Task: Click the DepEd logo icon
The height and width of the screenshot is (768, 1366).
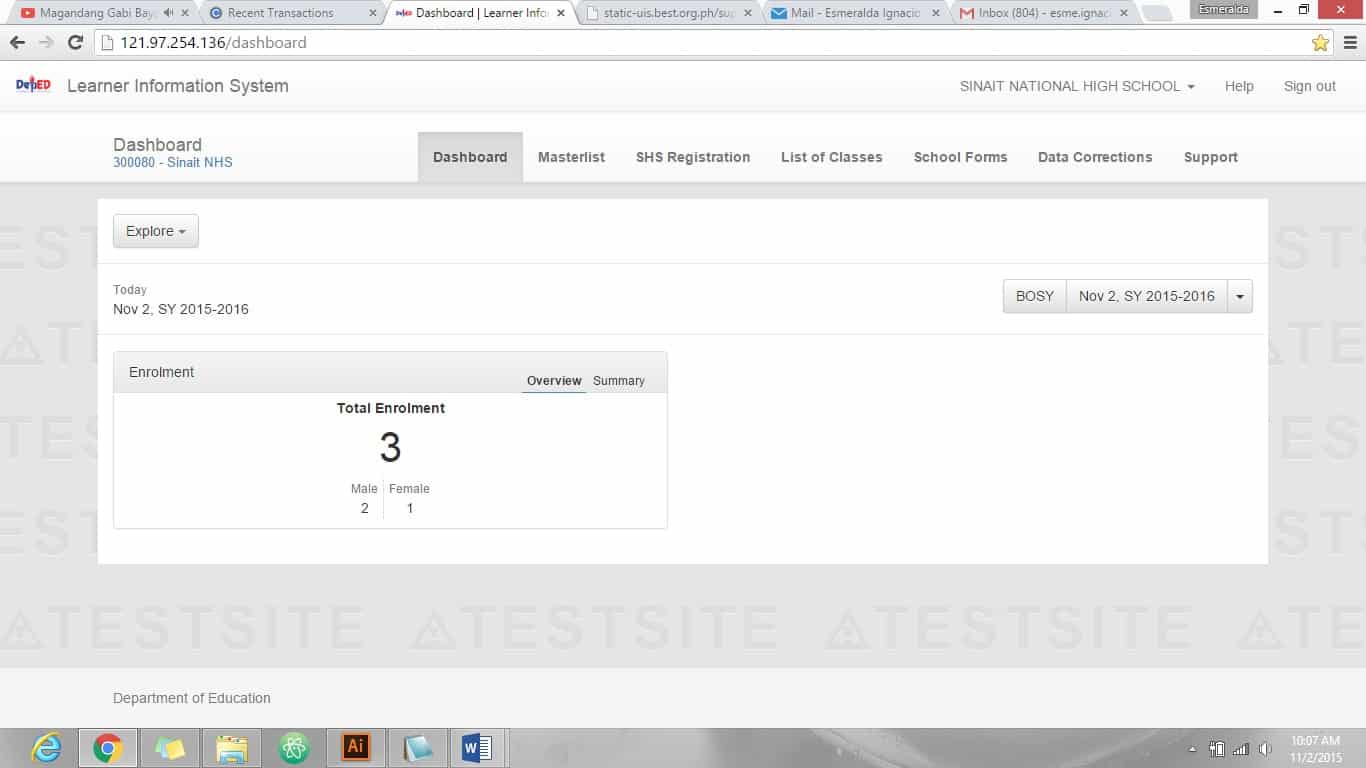Action: (33, 86)
